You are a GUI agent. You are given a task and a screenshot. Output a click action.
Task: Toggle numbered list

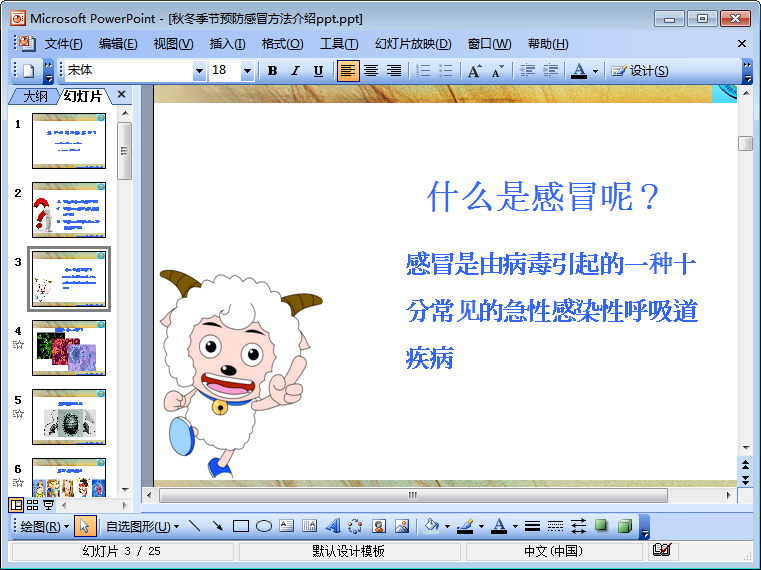coord(423,71)
